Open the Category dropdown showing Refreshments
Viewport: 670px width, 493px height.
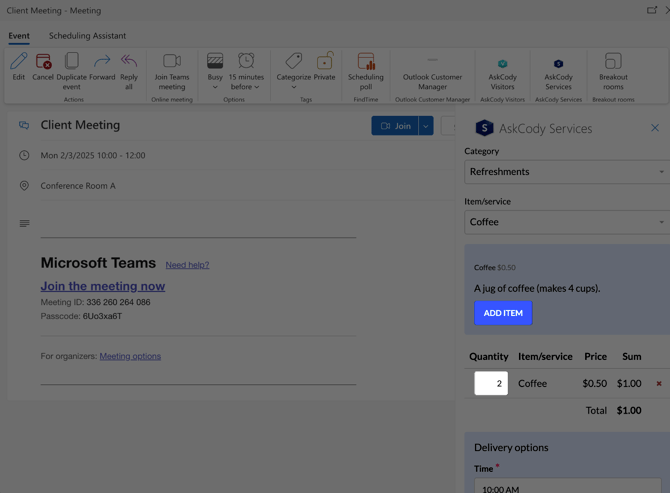567,172
